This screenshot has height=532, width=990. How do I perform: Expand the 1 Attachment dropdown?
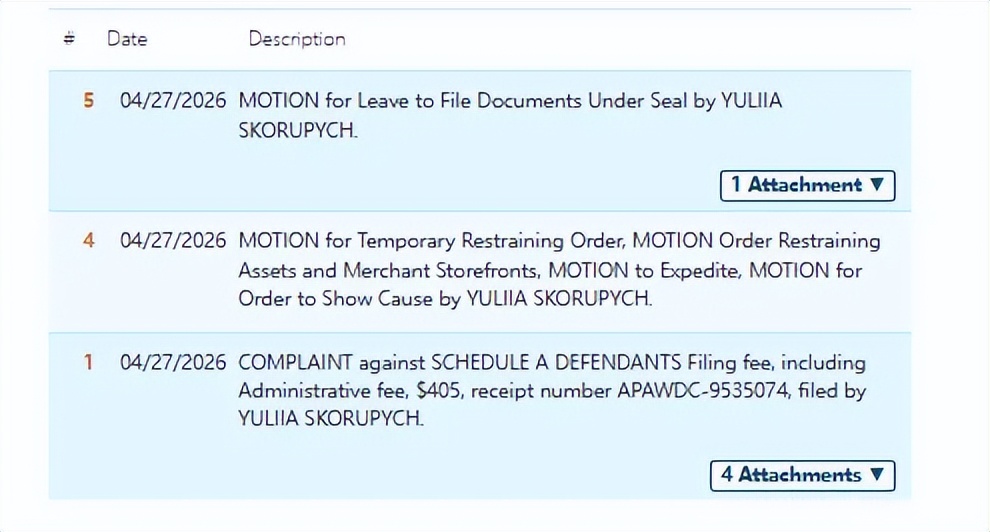coord(806,185)
